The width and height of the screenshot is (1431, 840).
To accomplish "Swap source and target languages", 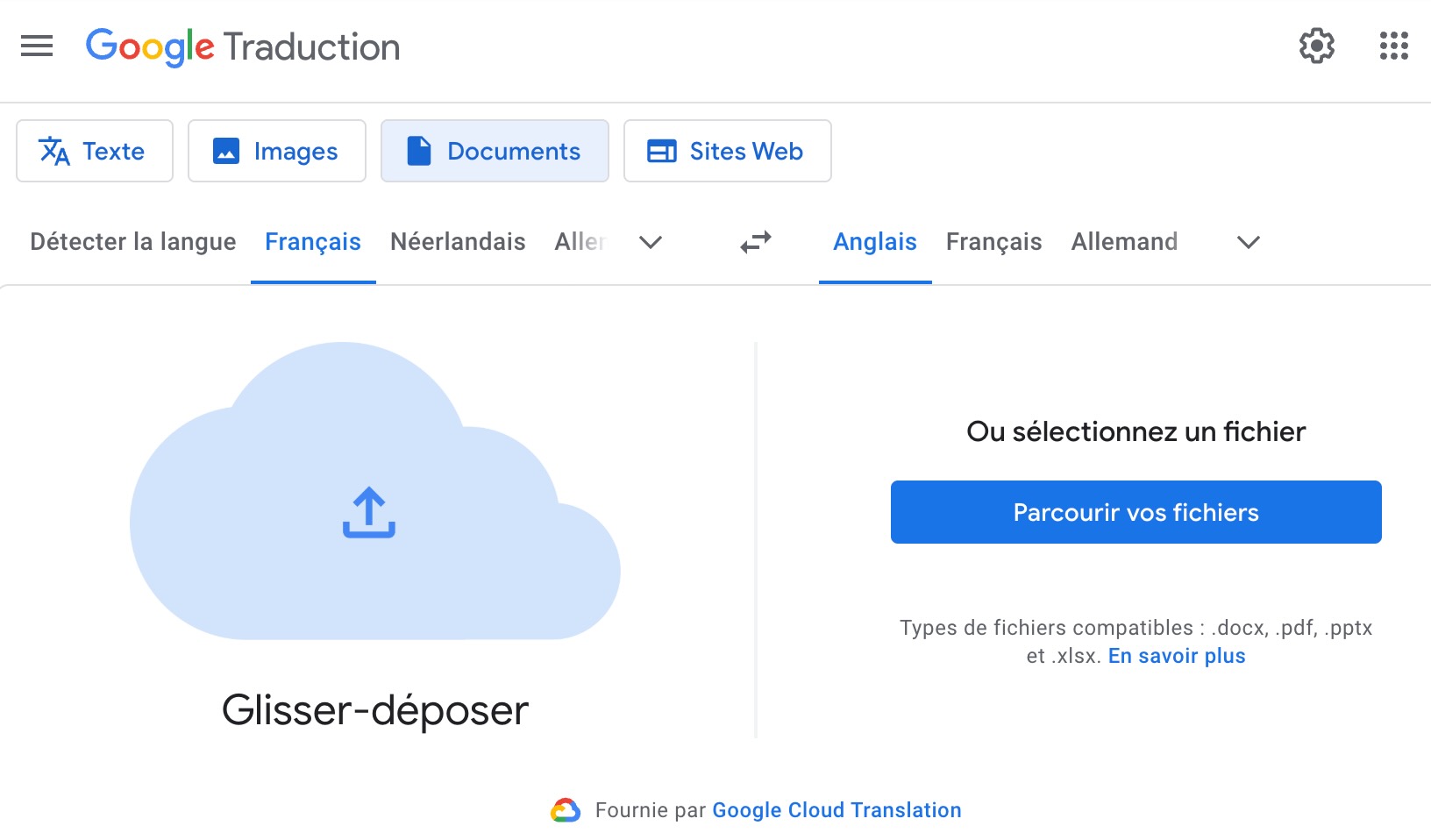I will tap(755, 242).
